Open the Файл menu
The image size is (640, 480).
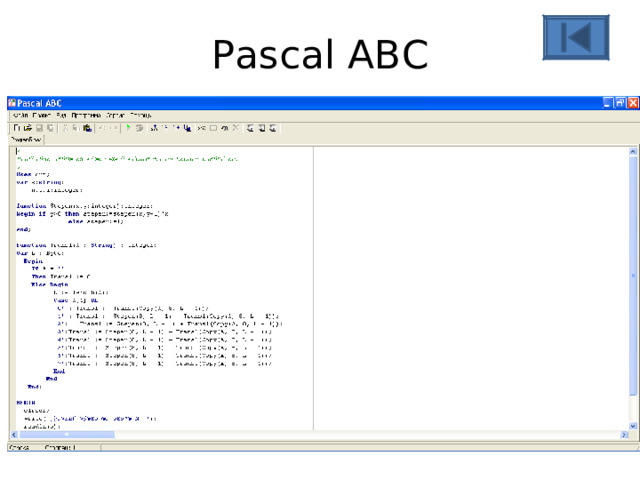click(x=20, y=115)
